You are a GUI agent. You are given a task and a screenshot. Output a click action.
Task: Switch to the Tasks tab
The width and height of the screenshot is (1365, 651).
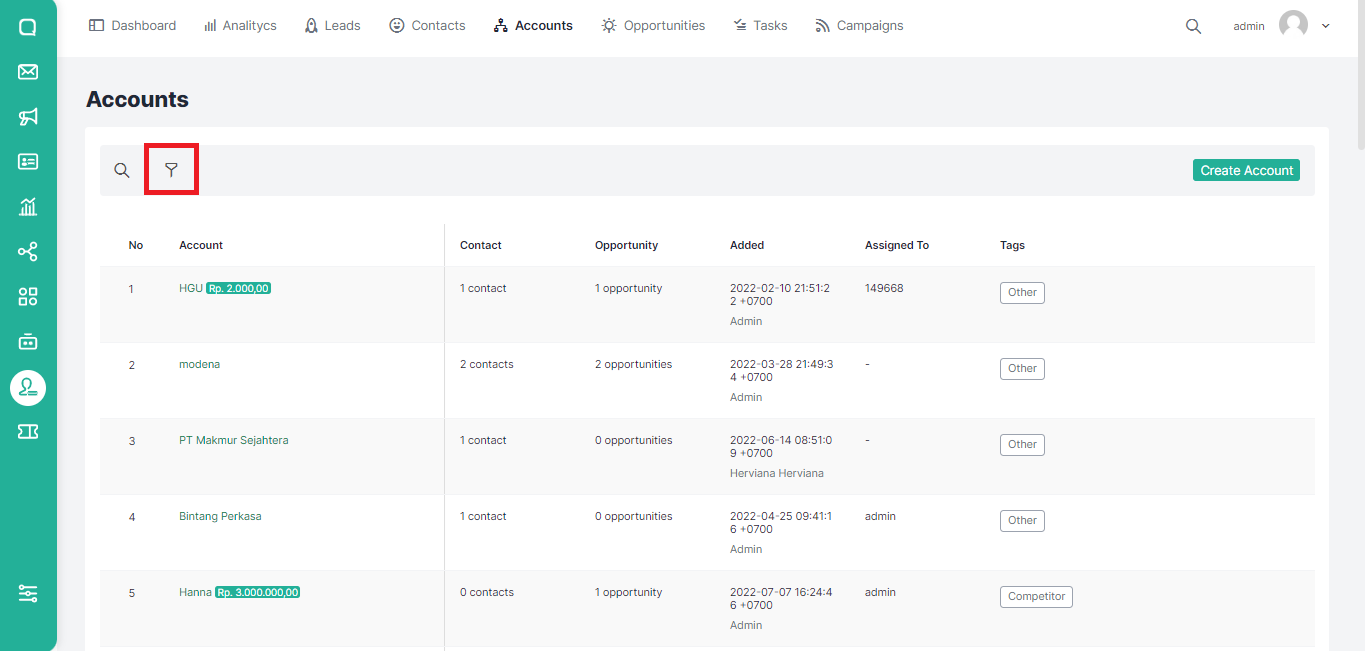[760, 26]
